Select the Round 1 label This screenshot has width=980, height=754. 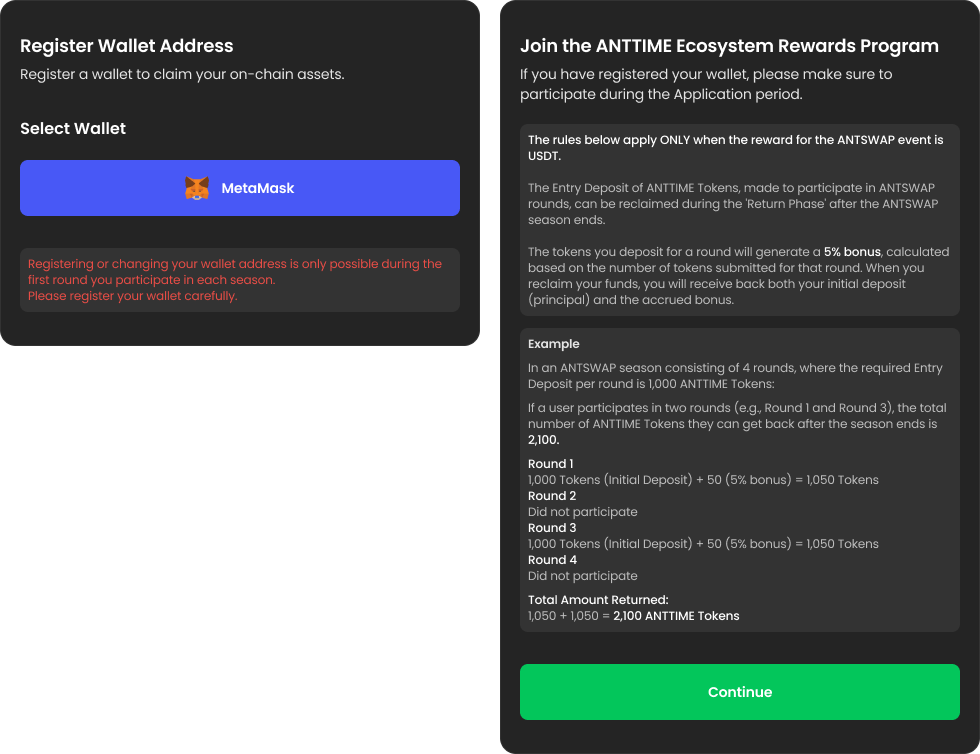click(x=551, y=464)
